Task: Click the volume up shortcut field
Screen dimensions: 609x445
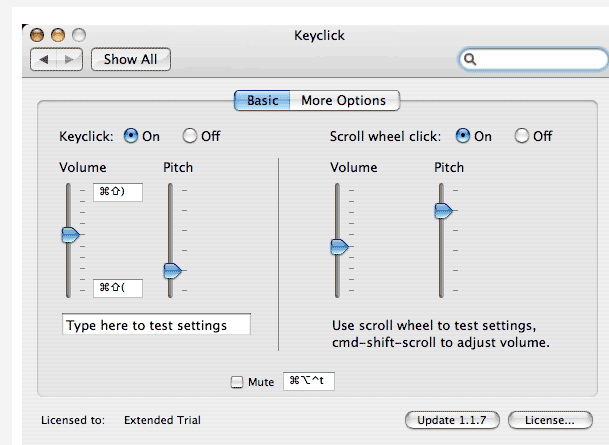Action: pos(117,192)
